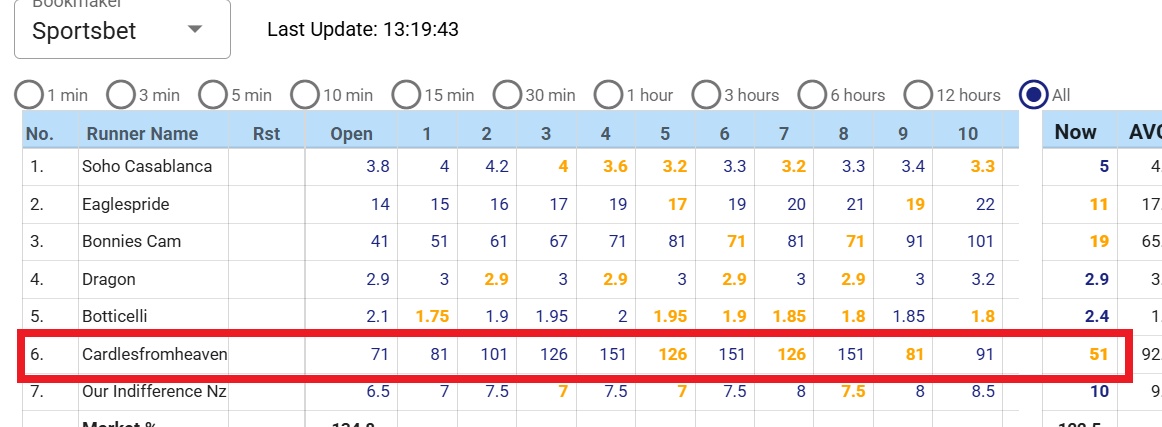Click the Now column header
Viewport: 1162px width, 427px height.
click(x=1075, y=132)
